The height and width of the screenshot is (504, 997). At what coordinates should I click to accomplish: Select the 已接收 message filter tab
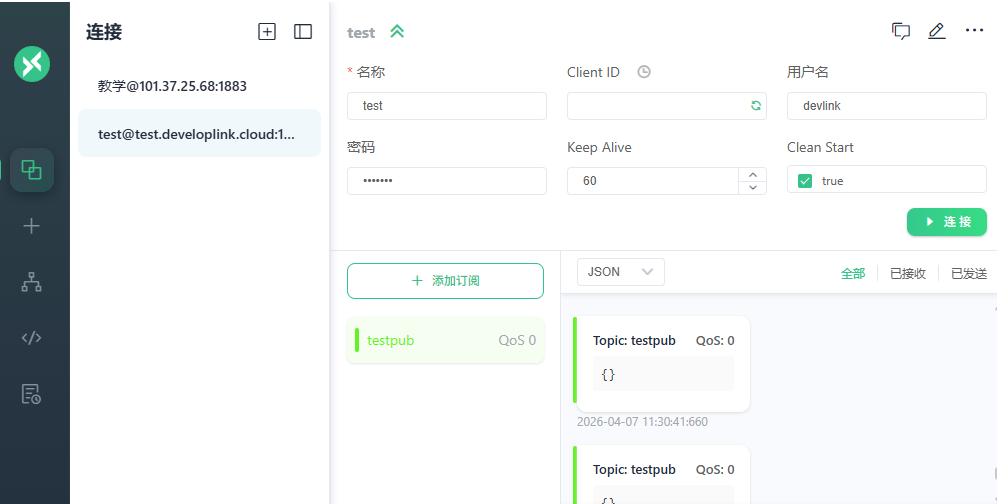[908, 273]
